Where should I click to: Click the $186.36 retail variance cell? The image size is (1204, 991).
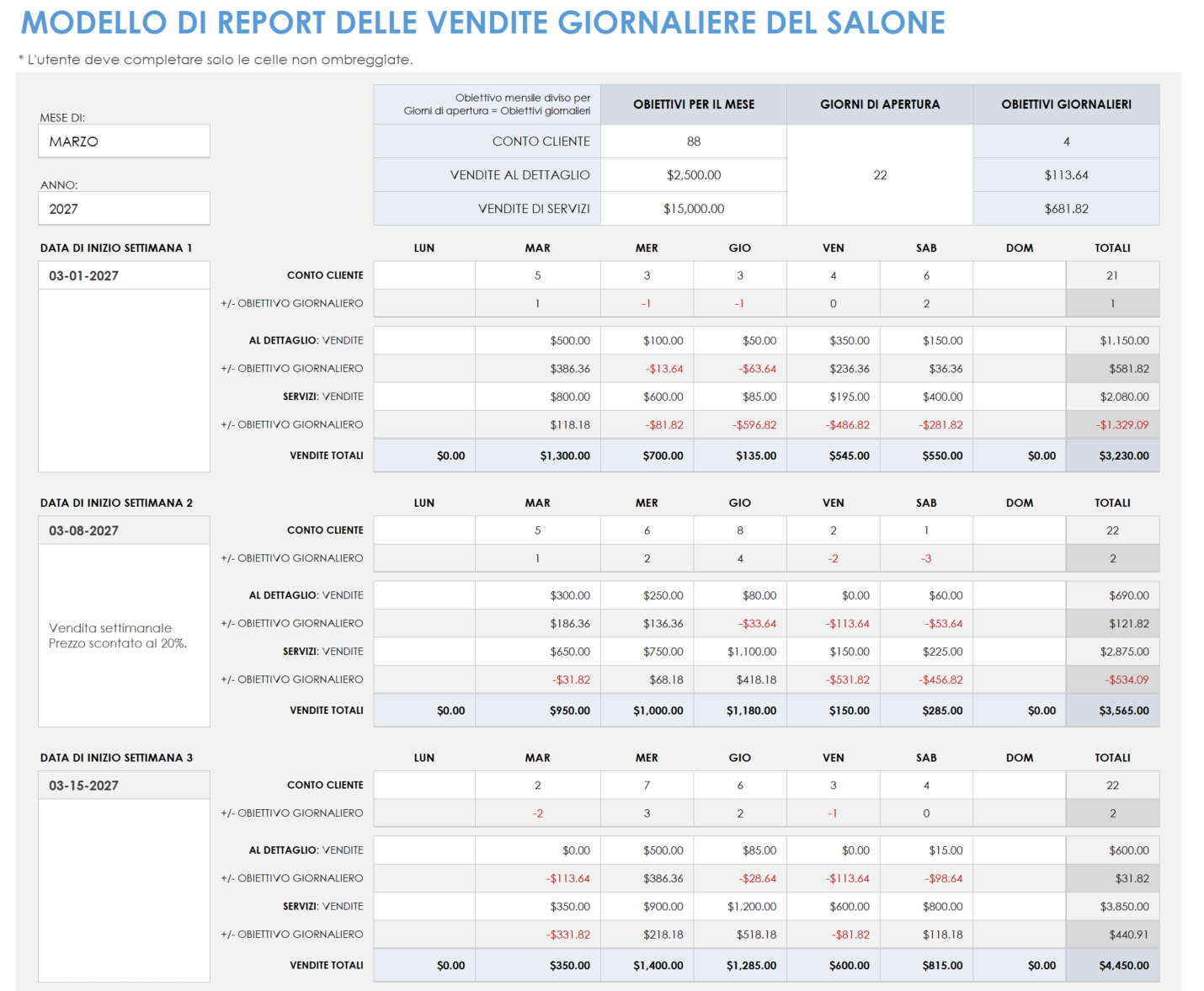pyautogui.click(x=538, y=624)
